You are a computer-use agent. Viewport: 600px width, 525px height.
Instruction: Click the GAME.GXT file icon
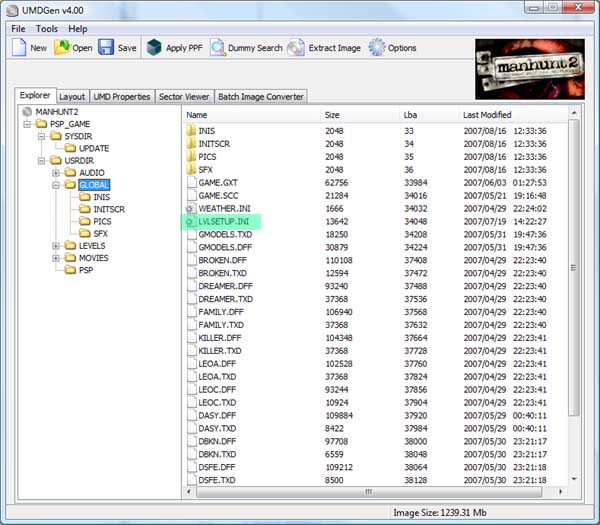[191, 183]
